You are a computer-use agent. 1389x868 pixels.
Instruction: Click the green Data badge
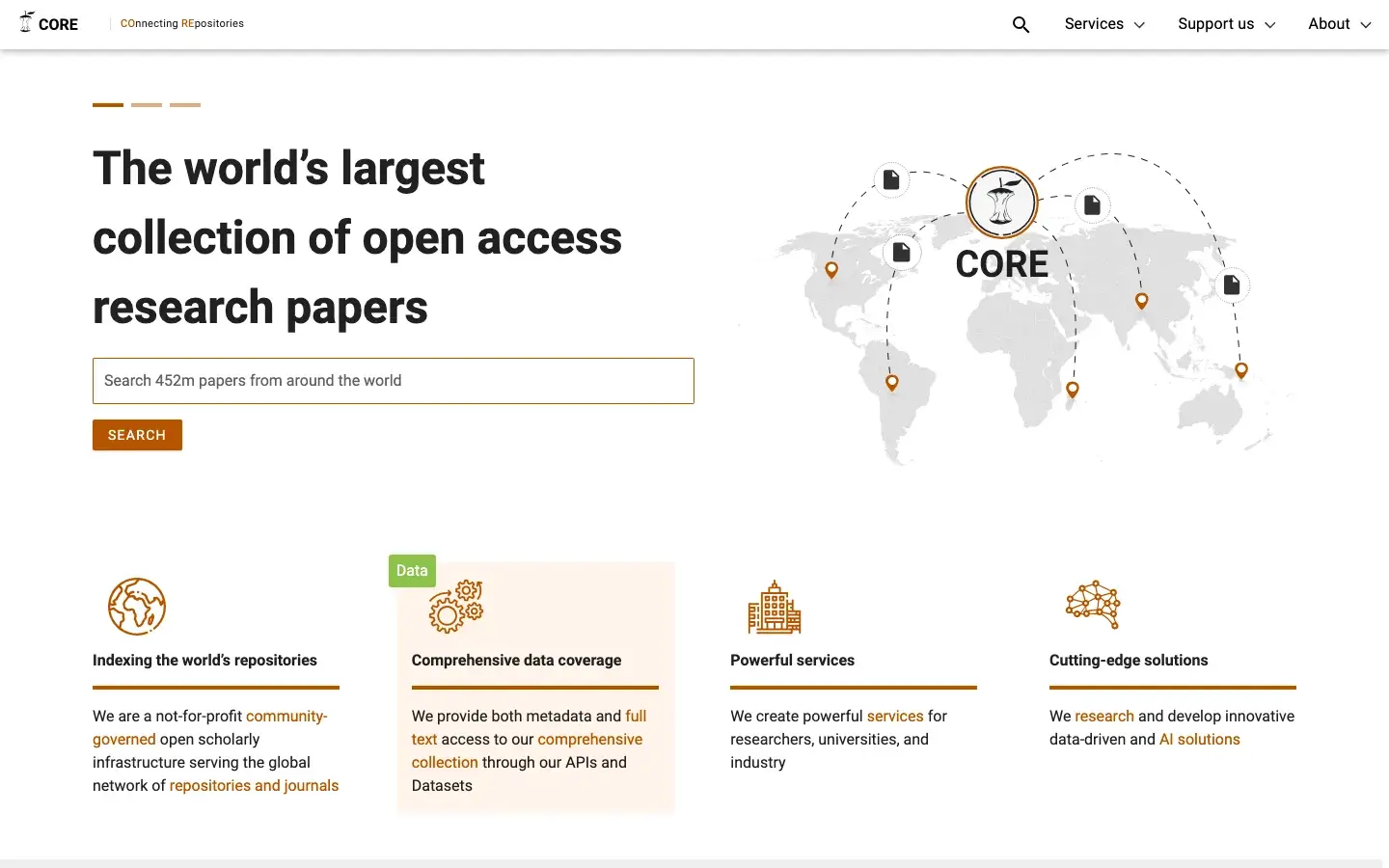click(412, 571)
